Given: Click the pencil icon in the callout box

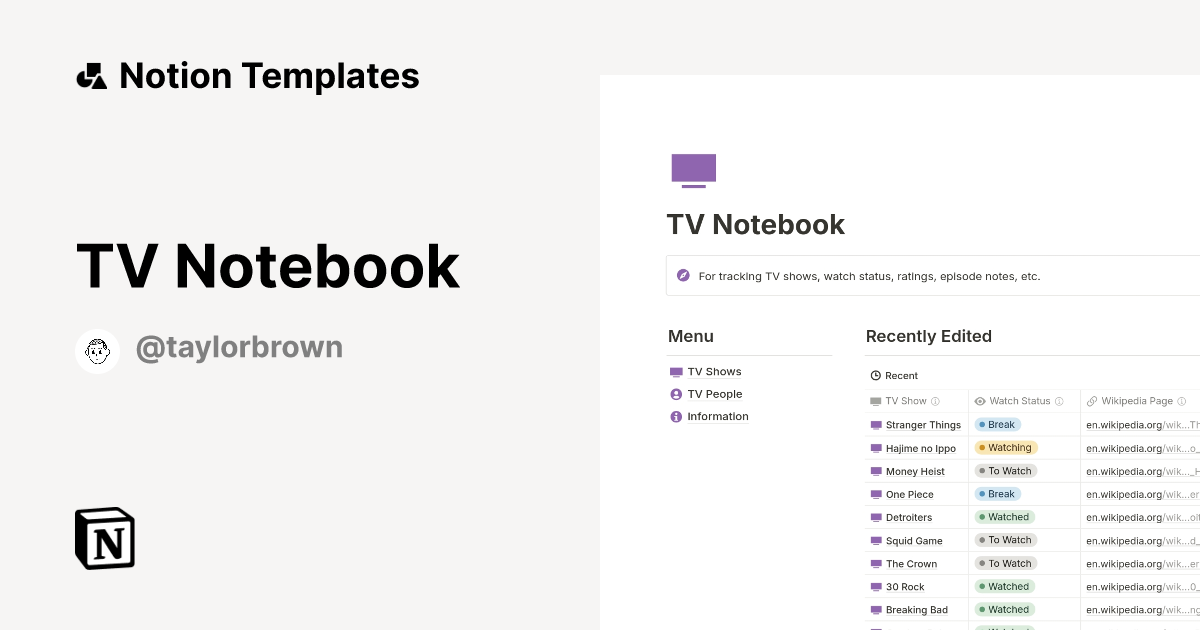Looking at the screenshot, I should tap(684, 275).
